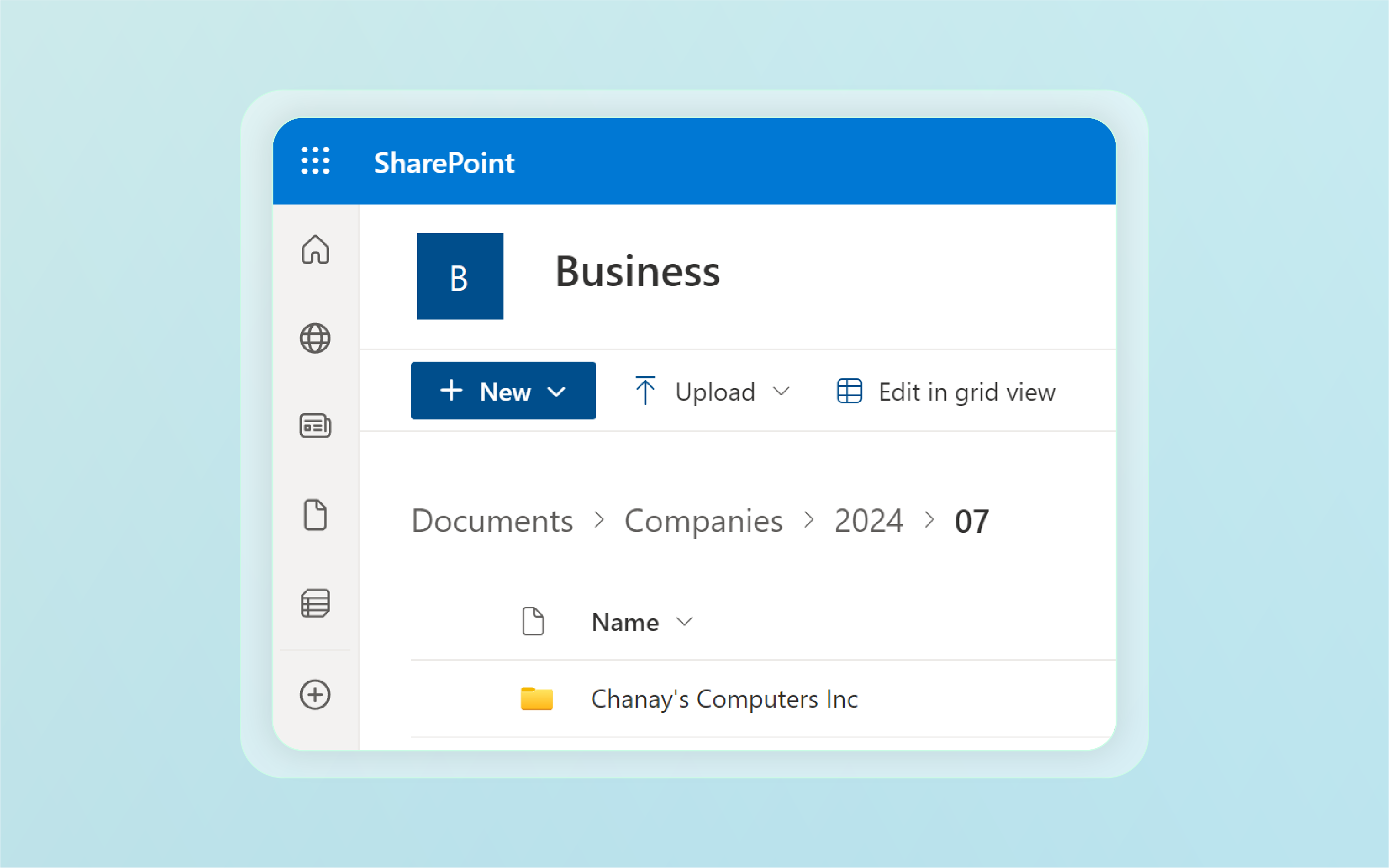Click the B logo icon for Business site

tap(460, 276)
